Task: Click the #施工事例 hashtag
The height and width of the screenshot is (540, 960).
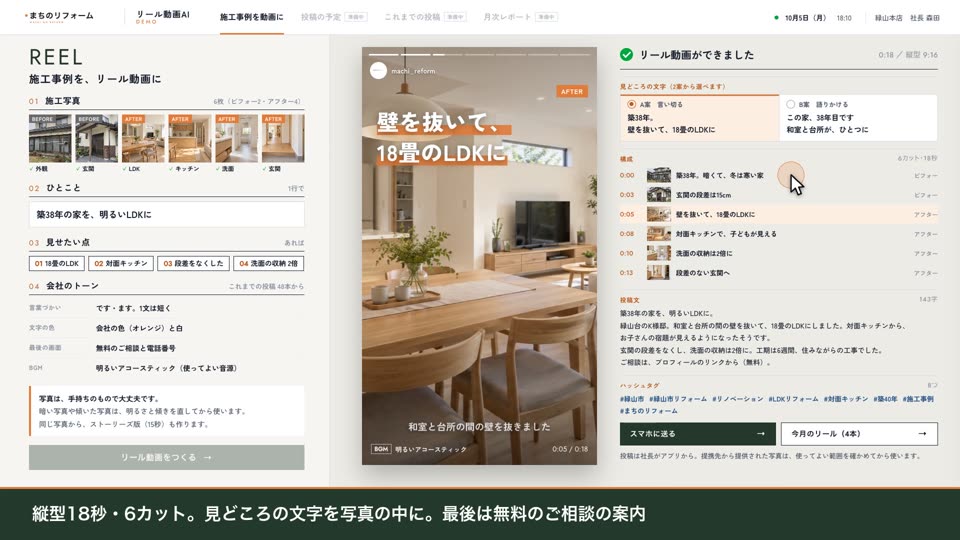Action: click(x=918, y=399)
